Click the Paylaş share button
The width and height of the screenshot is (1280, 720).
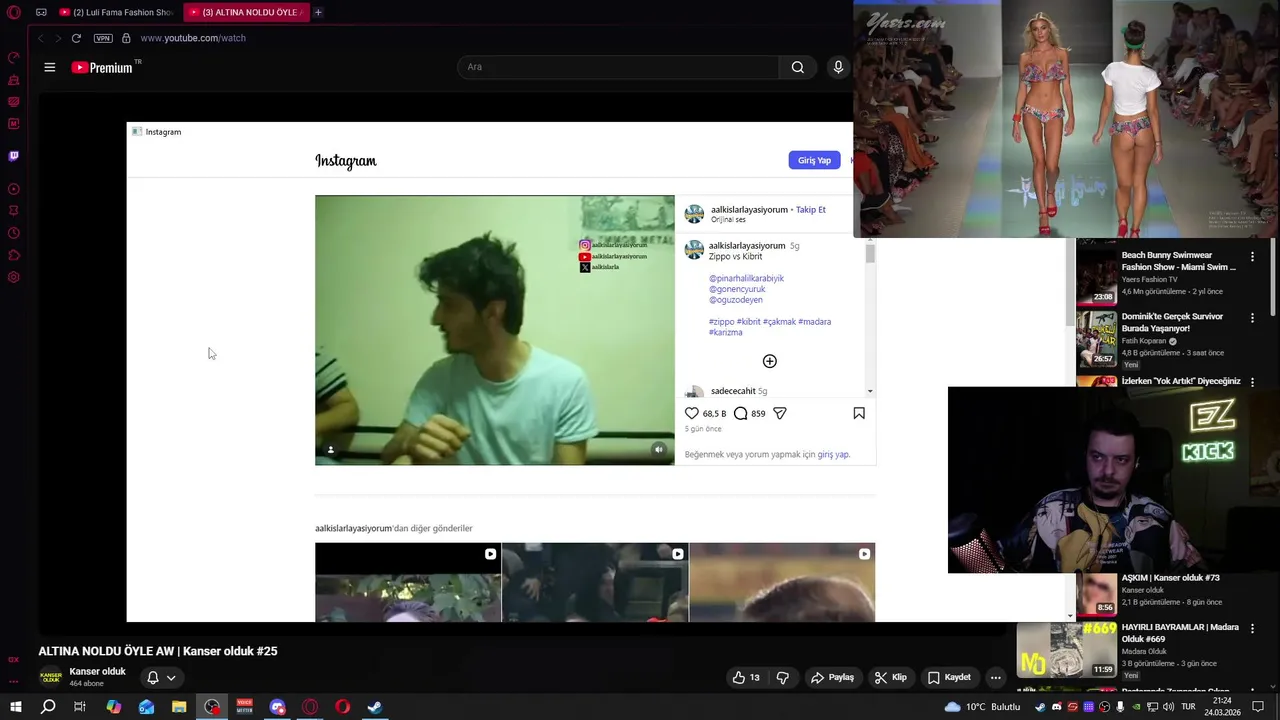pos(832,677)
